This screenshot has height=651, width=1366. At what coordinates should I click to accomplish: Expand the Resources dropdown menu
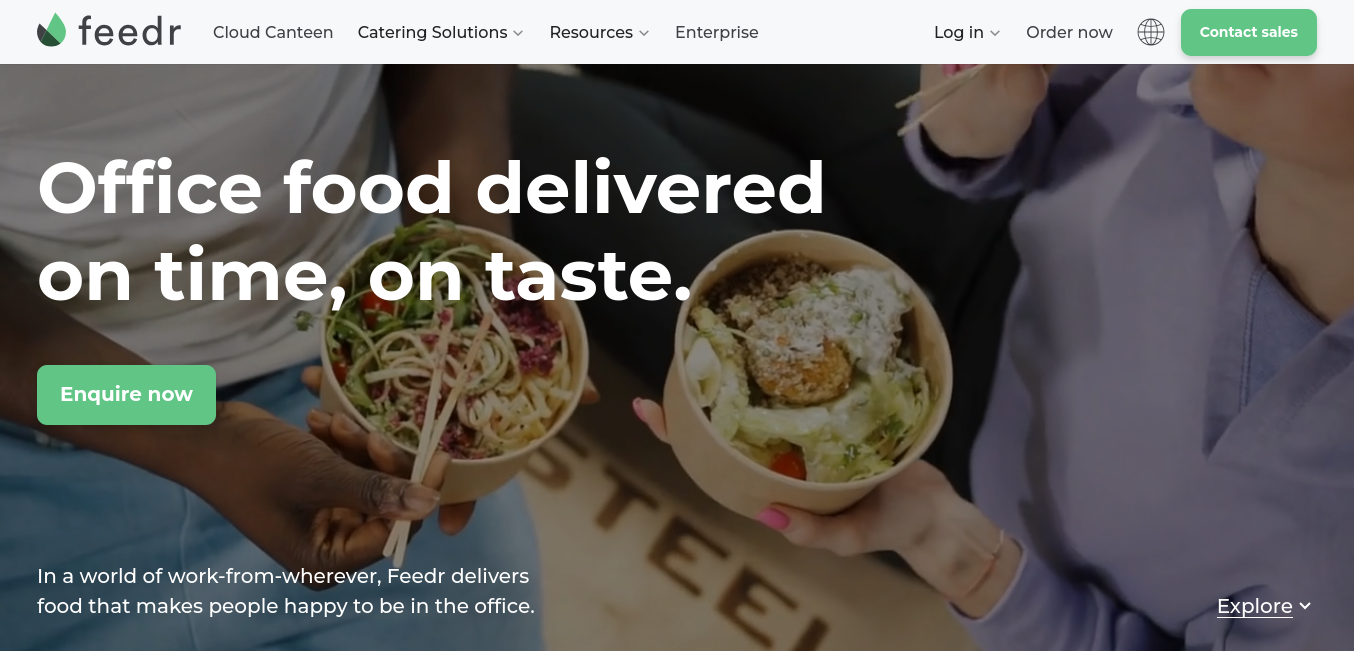[599, 32]
